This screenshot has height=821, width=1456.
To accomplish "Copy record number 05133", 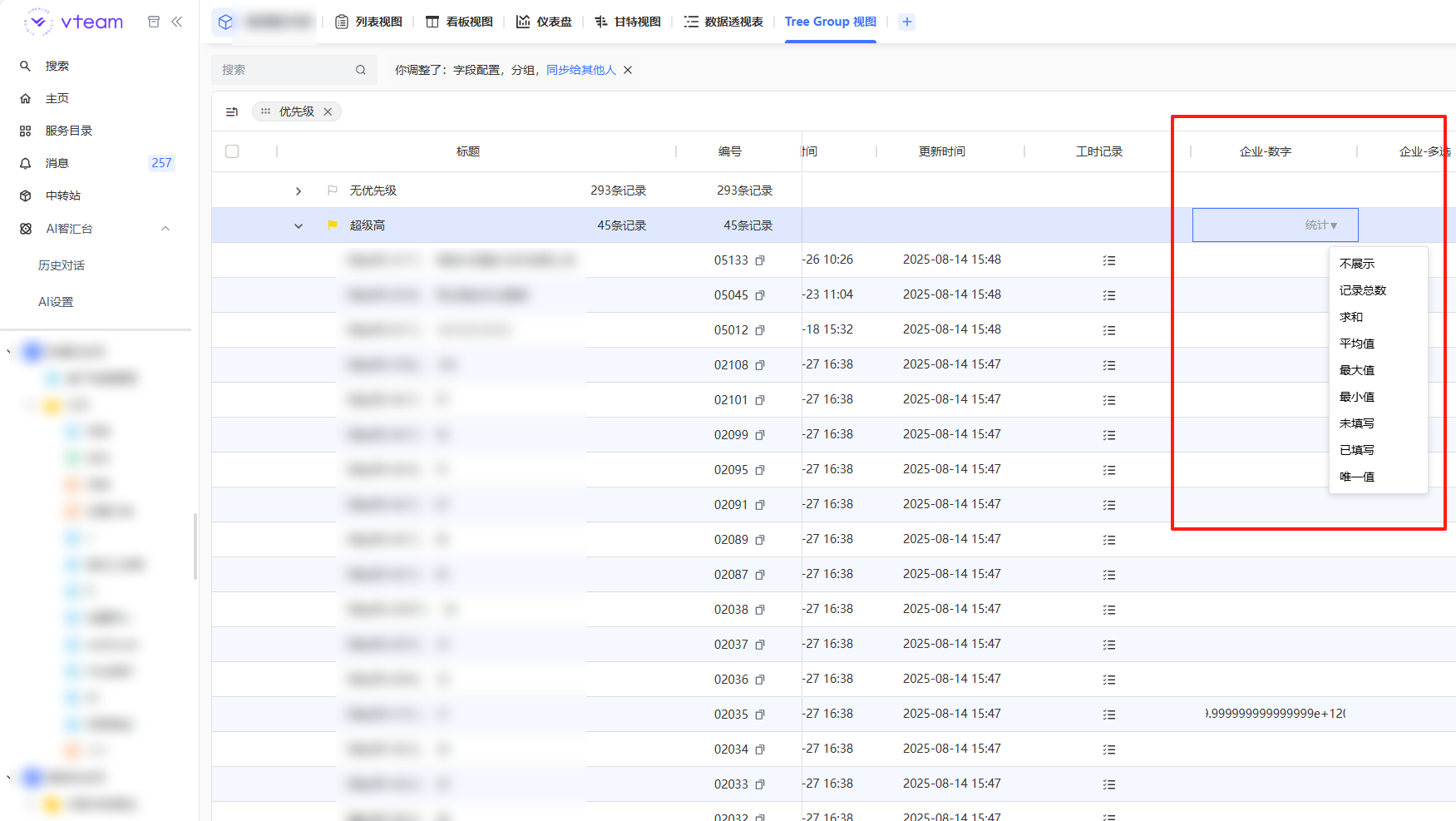I will tap(760, 260).
